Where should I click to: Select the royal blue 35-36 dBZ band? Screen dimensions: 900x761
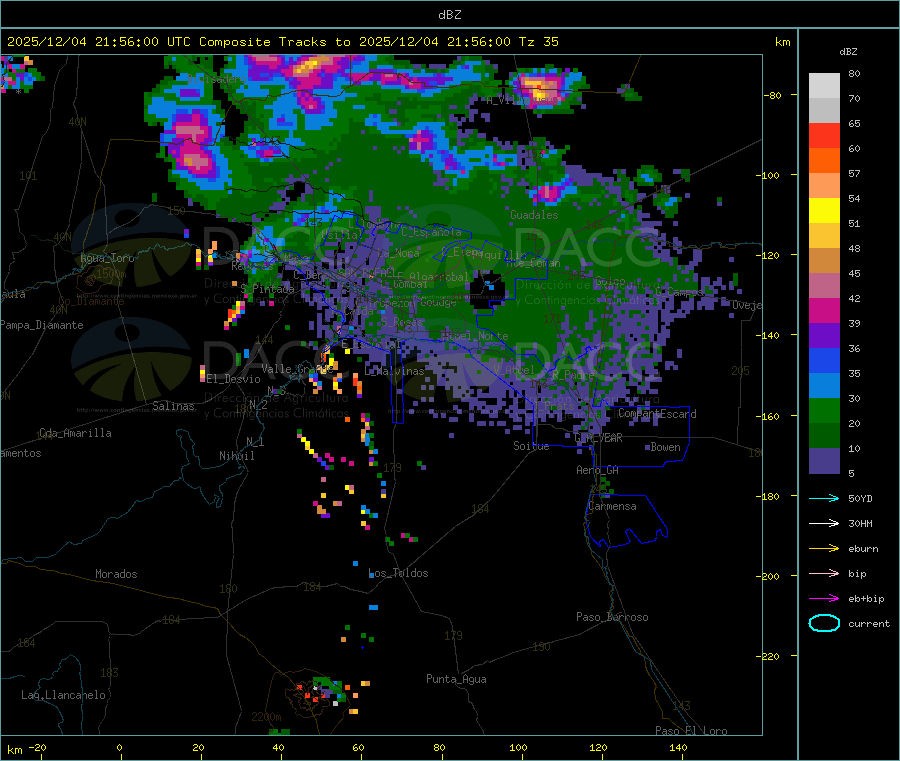[x=824, y=361]
